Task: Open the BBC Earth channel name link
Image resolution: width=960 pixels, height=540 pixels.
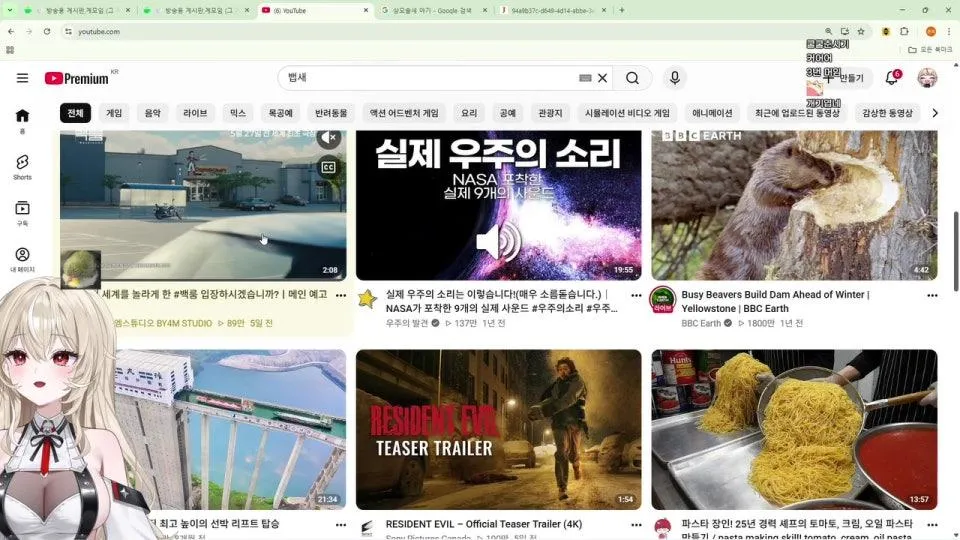Action: coord(701,323)
